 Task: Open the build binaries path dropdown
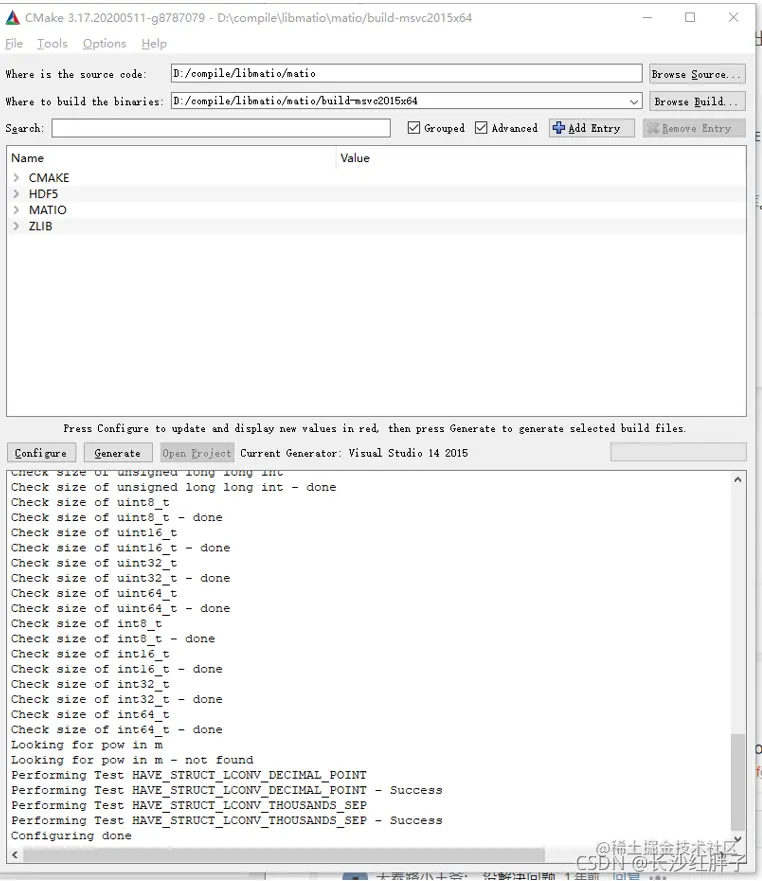[634, 102]
